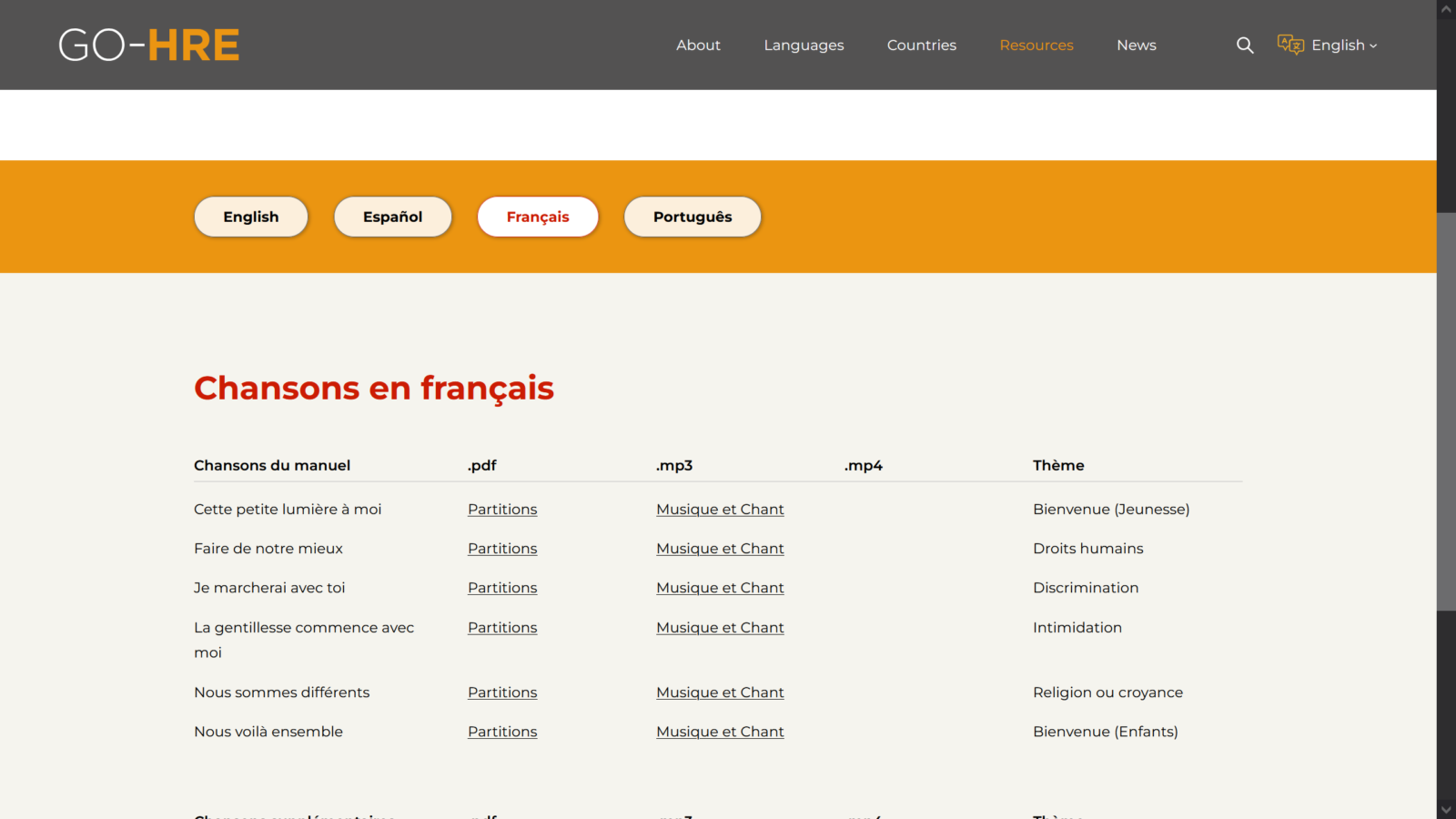Screen dimensions: 1456x819
Task: Select song title Nous voilà ensemble
Action: click(268, 732)
